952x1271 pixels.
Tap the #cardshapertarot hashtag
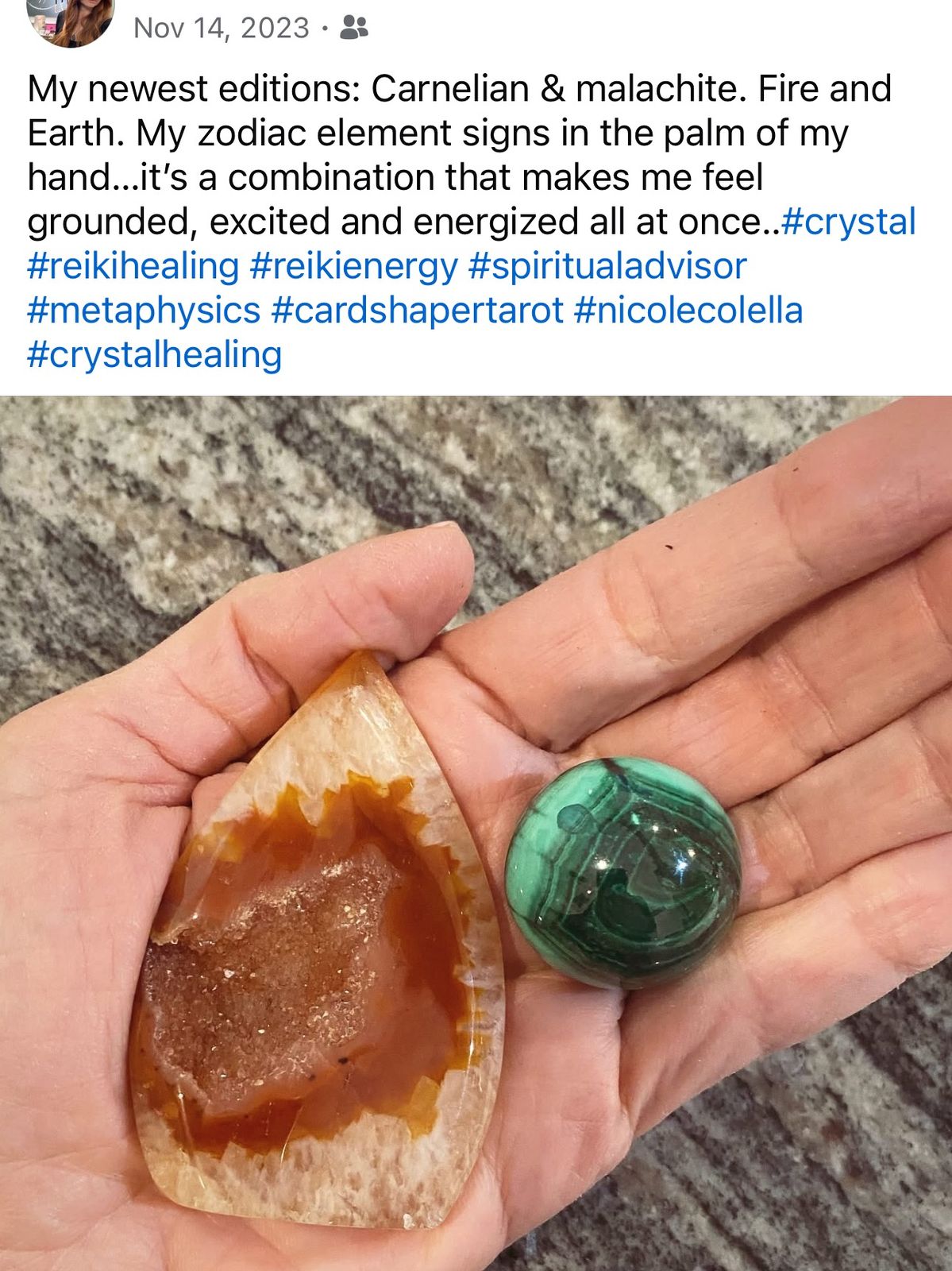coord(417,311)
